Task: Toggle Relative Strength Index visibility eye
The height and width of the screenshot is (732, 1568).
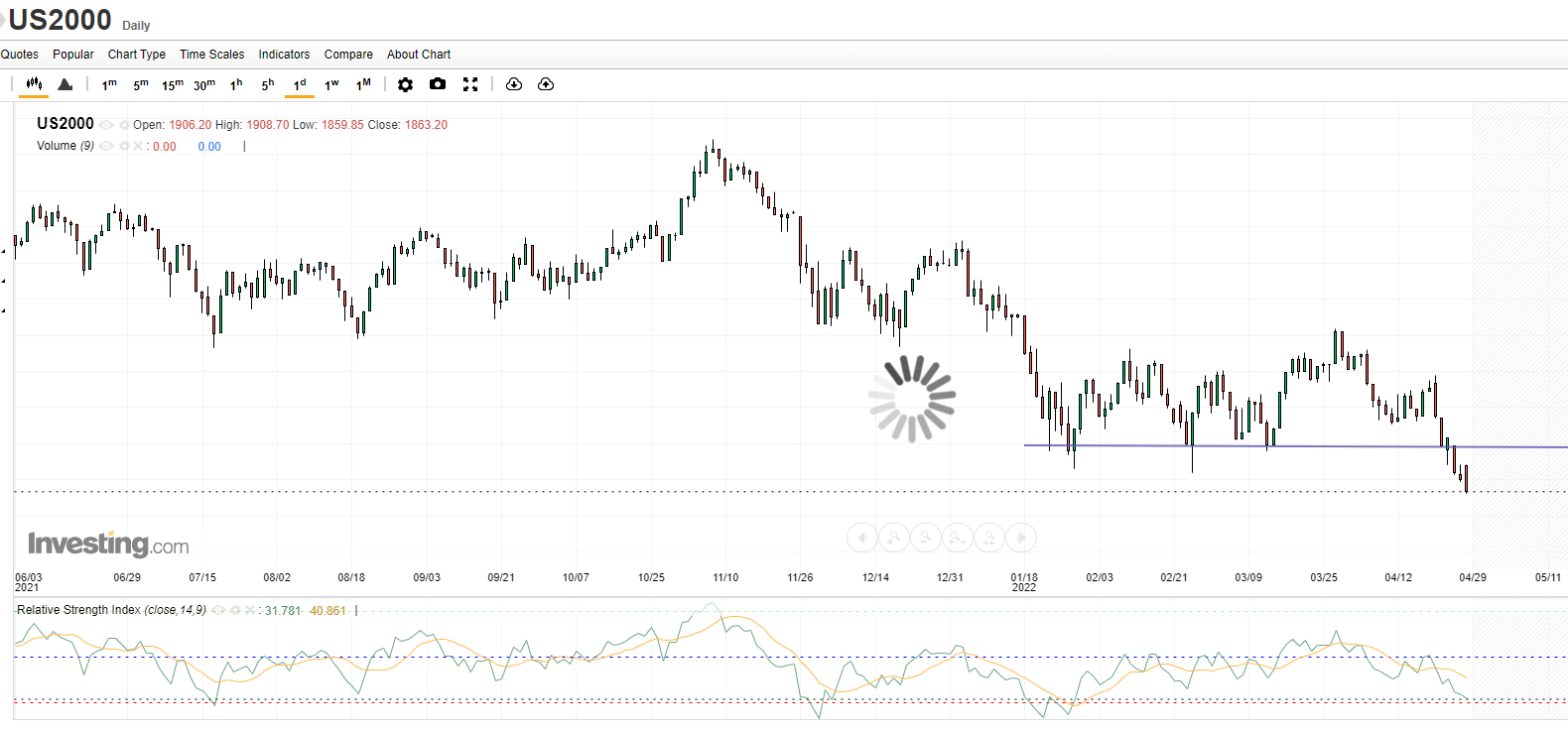Action: (x=218, y=610)
